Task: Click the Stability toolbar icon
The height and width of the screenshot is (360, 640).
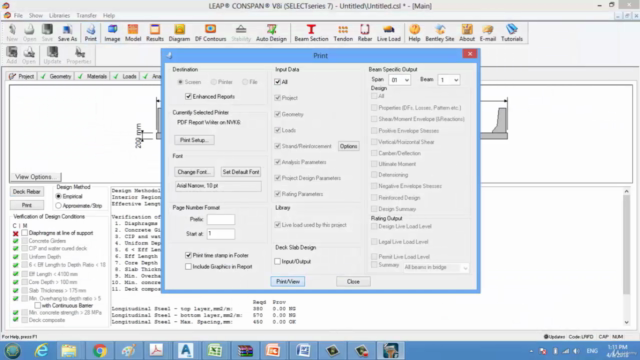Action: [241, 33]
